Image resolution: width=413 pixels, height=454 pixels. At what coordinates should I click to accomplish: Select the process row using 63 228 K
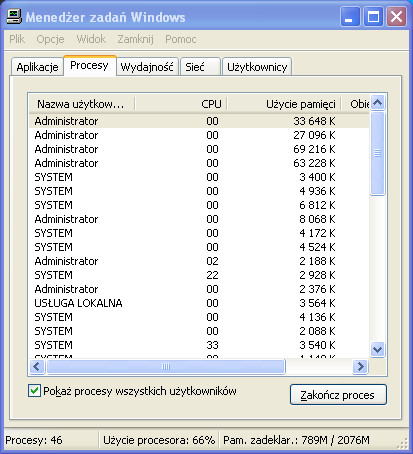(199, 163)
